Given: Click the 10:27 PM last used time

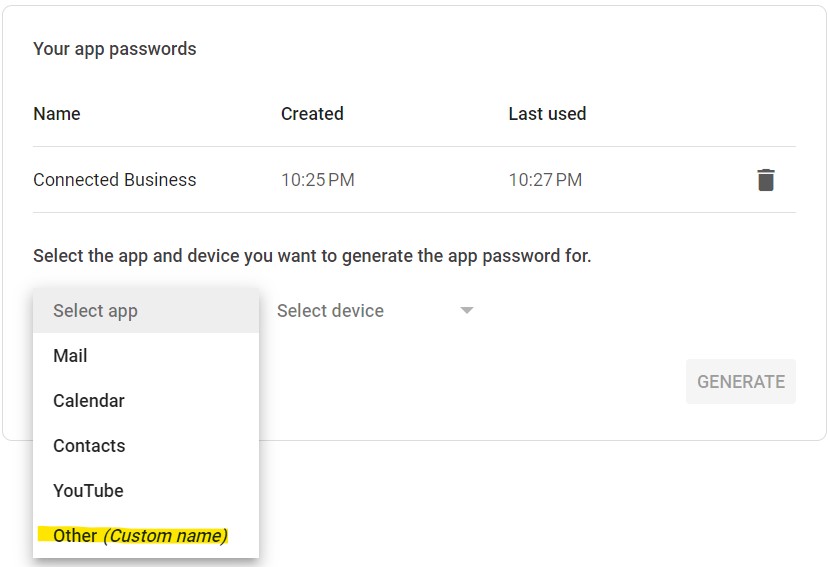Looking at the screenshot, I should coord(545,180).
